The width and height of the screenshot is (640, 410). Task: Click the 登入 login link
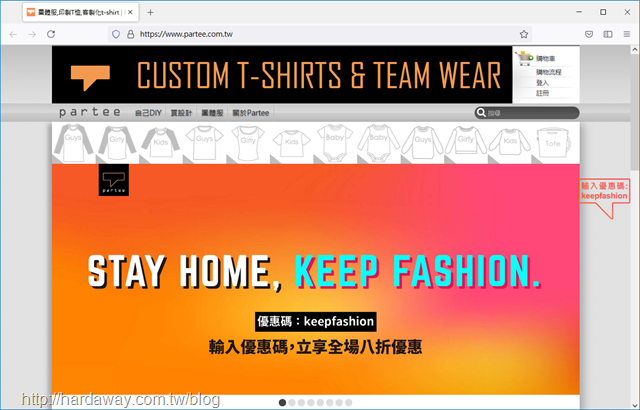point(542,83)
